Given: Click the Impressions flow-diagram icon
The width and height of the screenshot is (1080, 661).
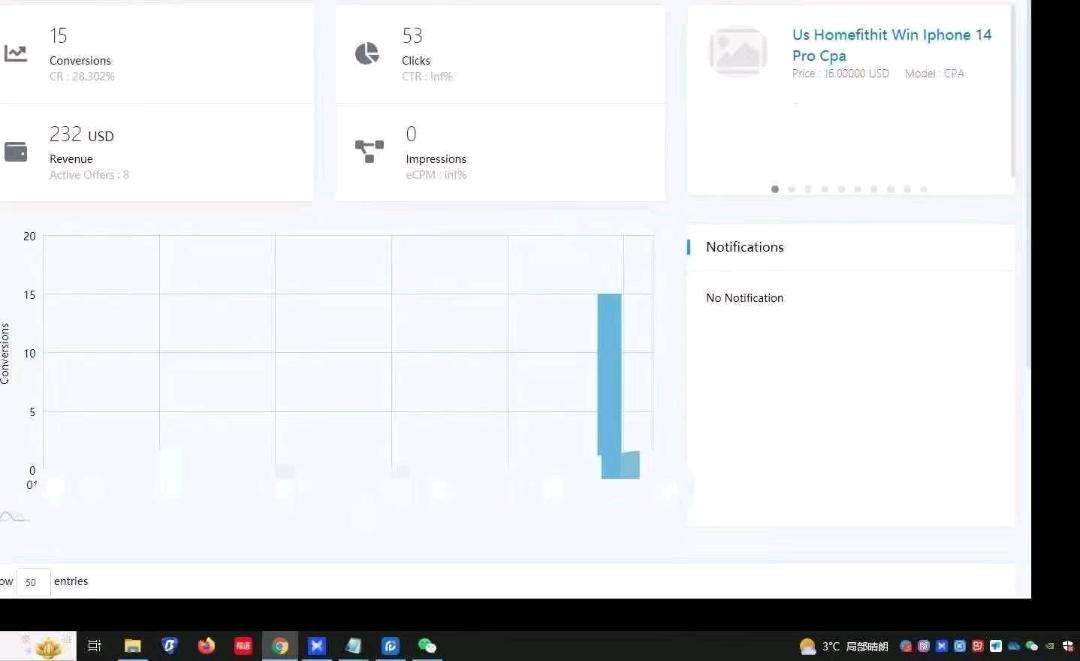Looking at the screenshot, I should pyautogui.click(x=369, y=151).
